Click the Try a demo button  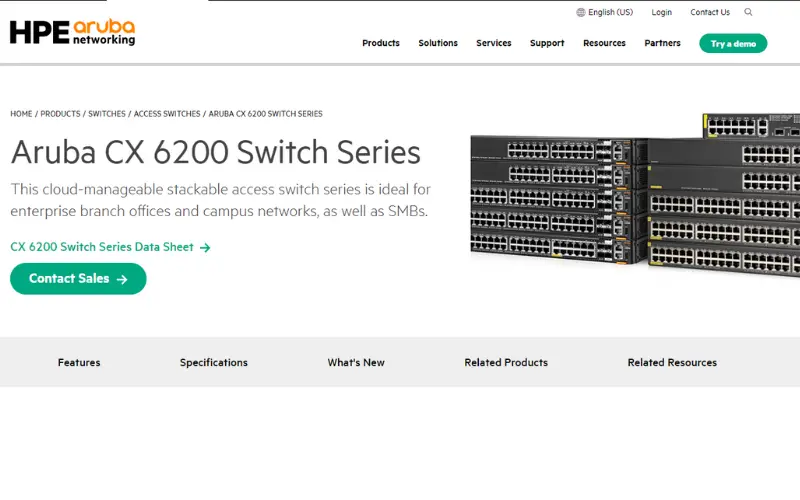click(x=733, y=43)
